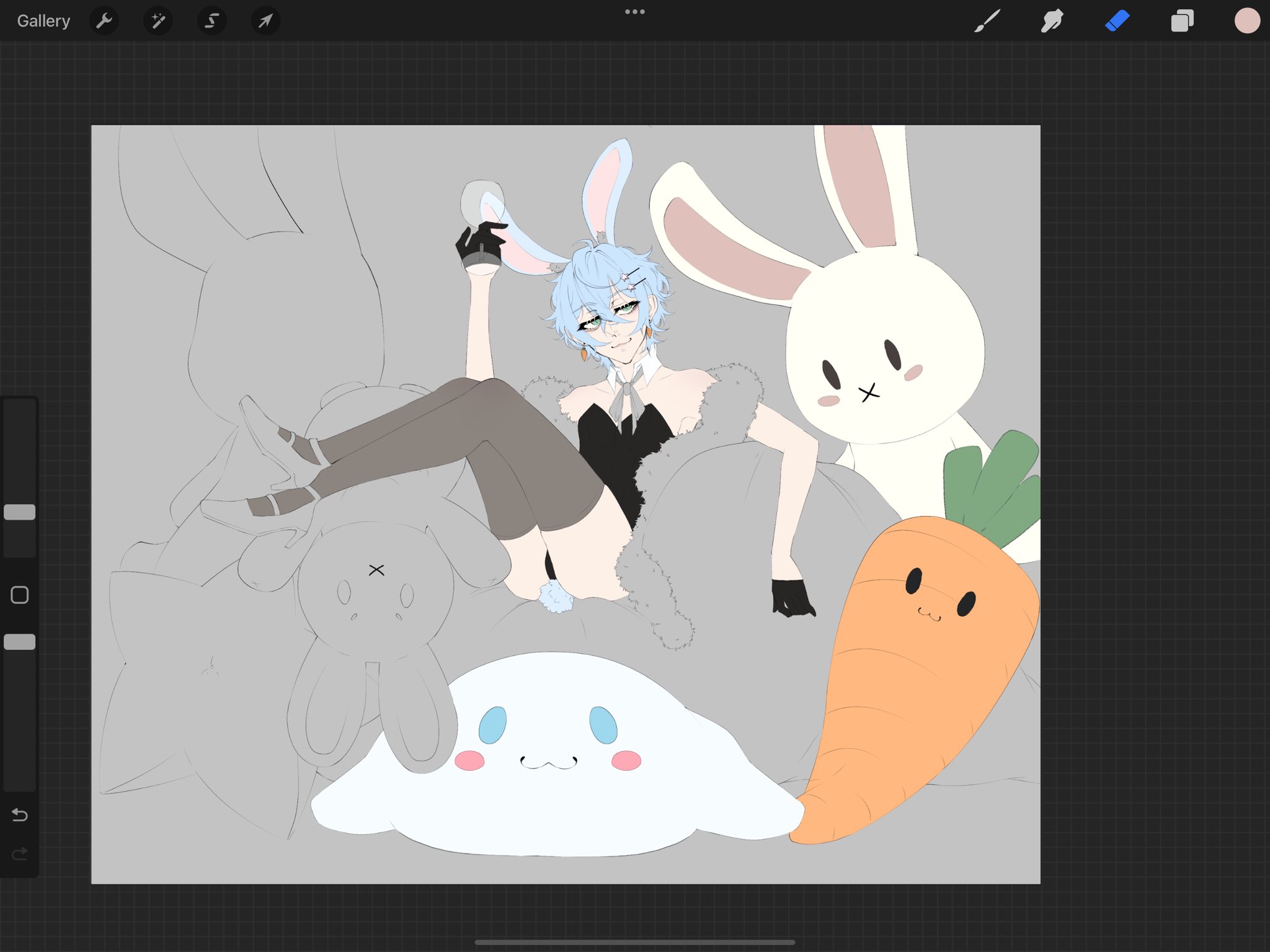This screenshot has width=1270, height=952.
Task: Click the three dots menu at top
Action: click(x=634, y=12)
